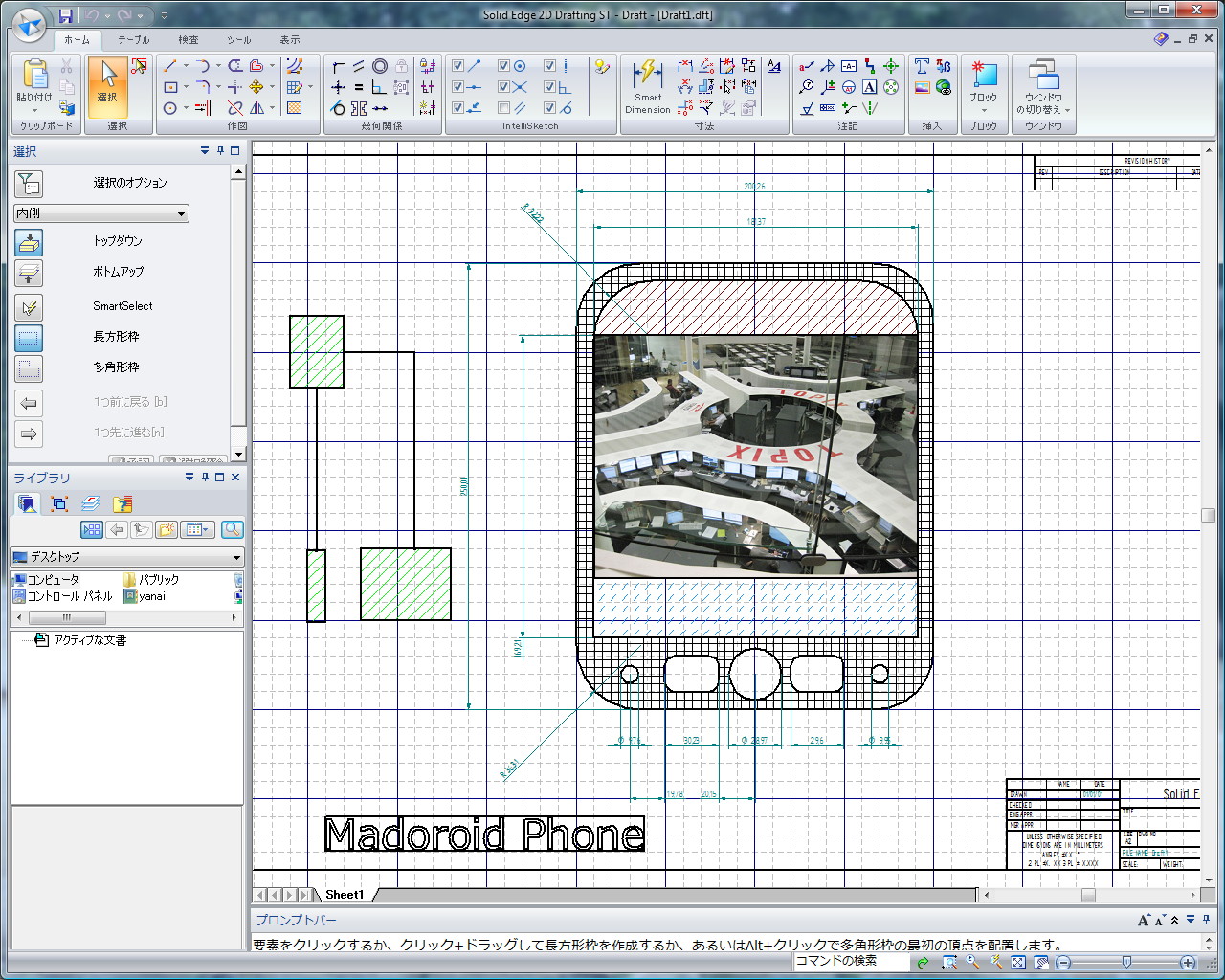Click the 長方形枠 selection button
The width and height of the screenshot is (1225, 980).
29,338
